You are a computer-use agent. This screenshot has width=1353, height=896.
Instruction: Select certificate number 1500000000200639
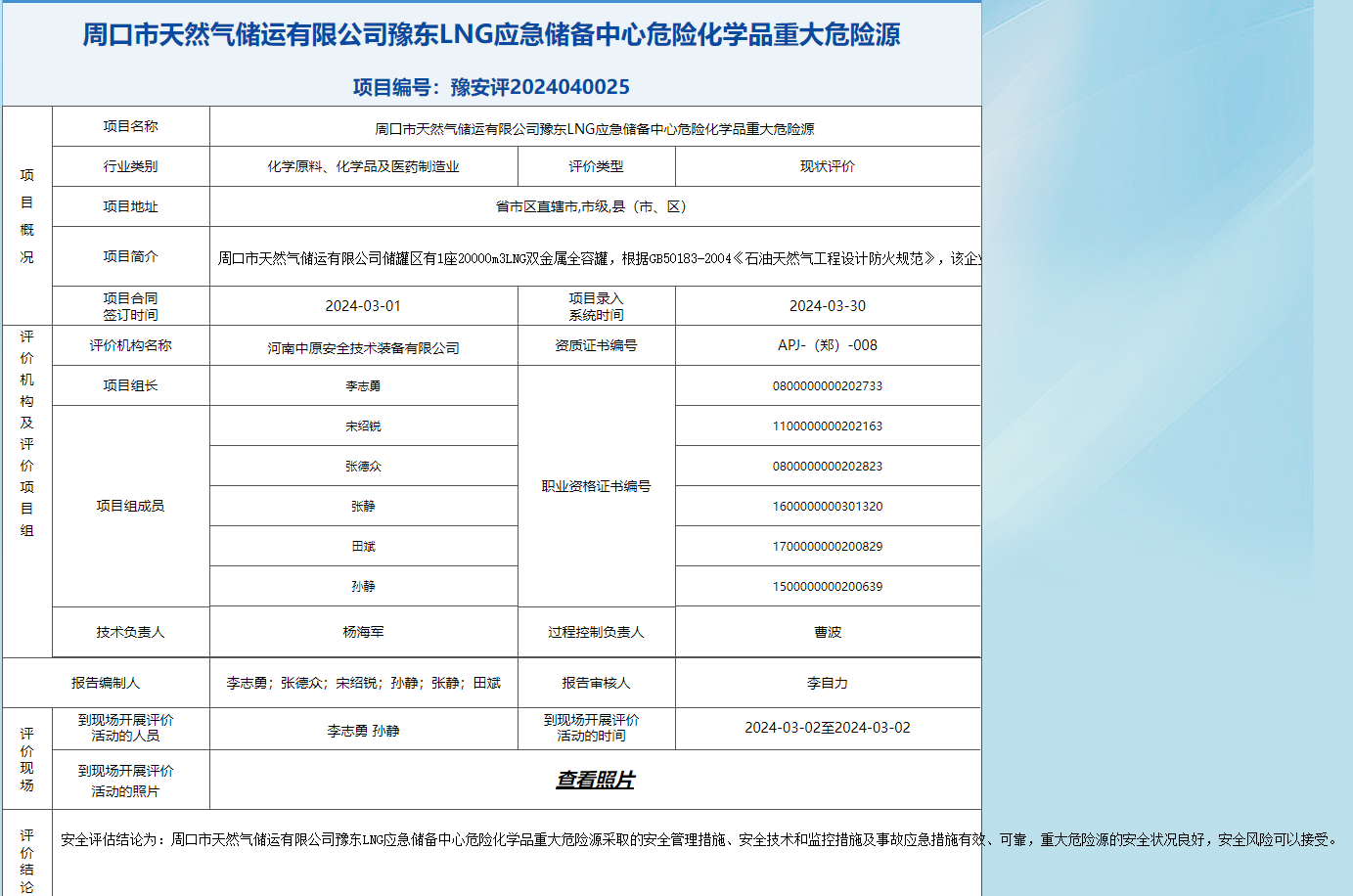(x=828, y=586)
